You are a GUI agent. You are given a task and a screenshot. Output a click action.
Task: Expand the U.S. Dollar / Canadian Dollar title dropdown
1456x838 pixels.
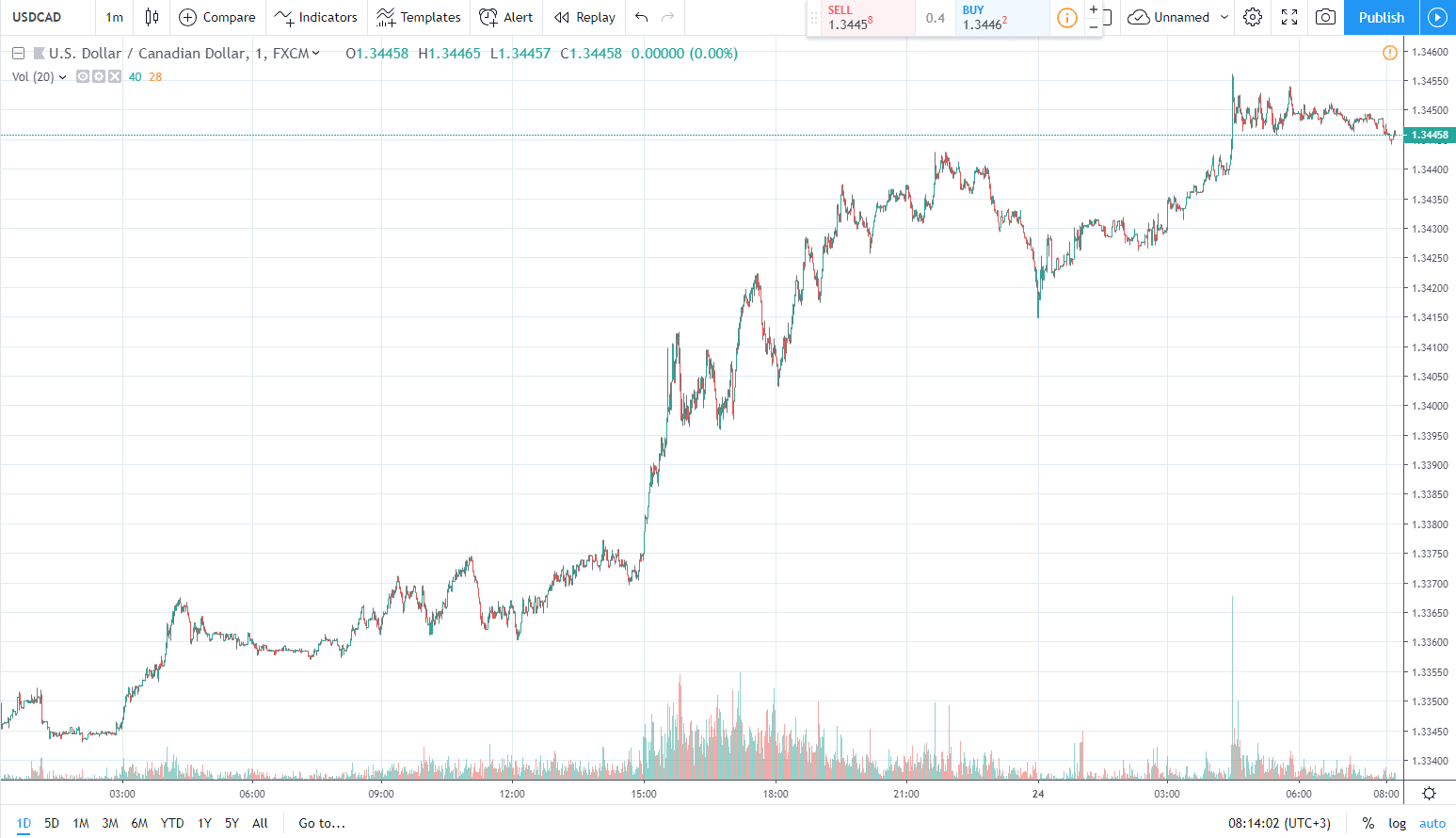coord(315,54)
